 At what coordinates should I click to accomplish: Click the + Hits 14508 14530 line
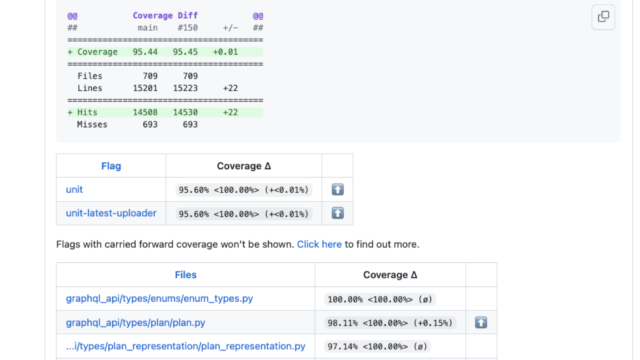(165, 112)
